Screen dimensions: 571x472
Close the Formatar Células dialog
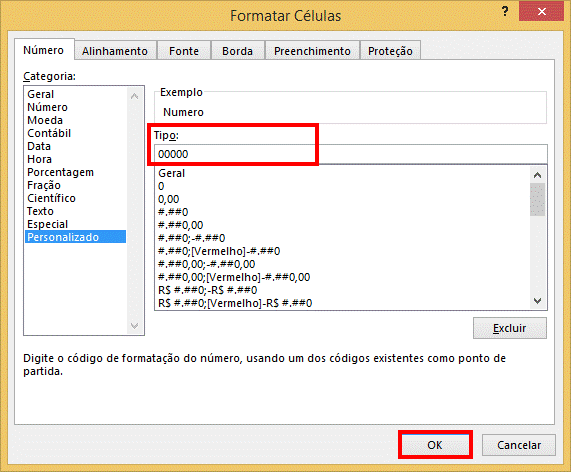point(542,12)
